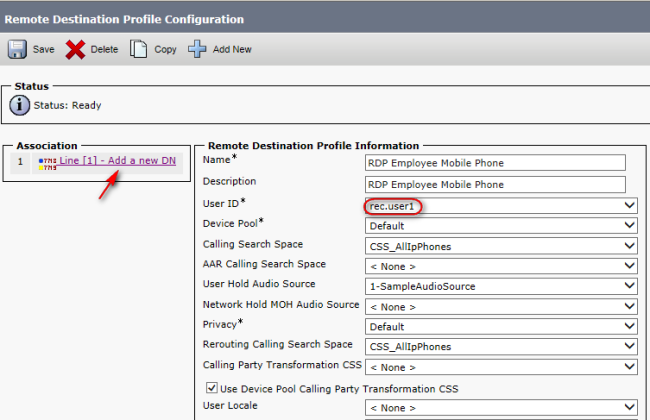Click the Status info icon
650x420 pixels.
pos(19,105)
